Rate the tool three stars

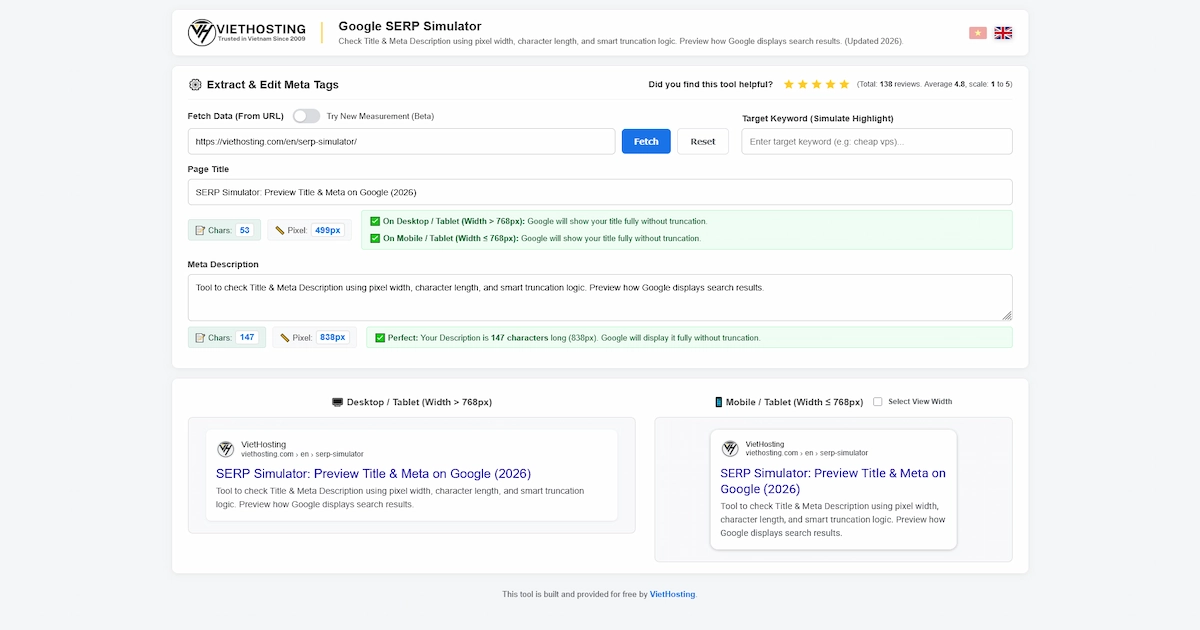(817, 85)
